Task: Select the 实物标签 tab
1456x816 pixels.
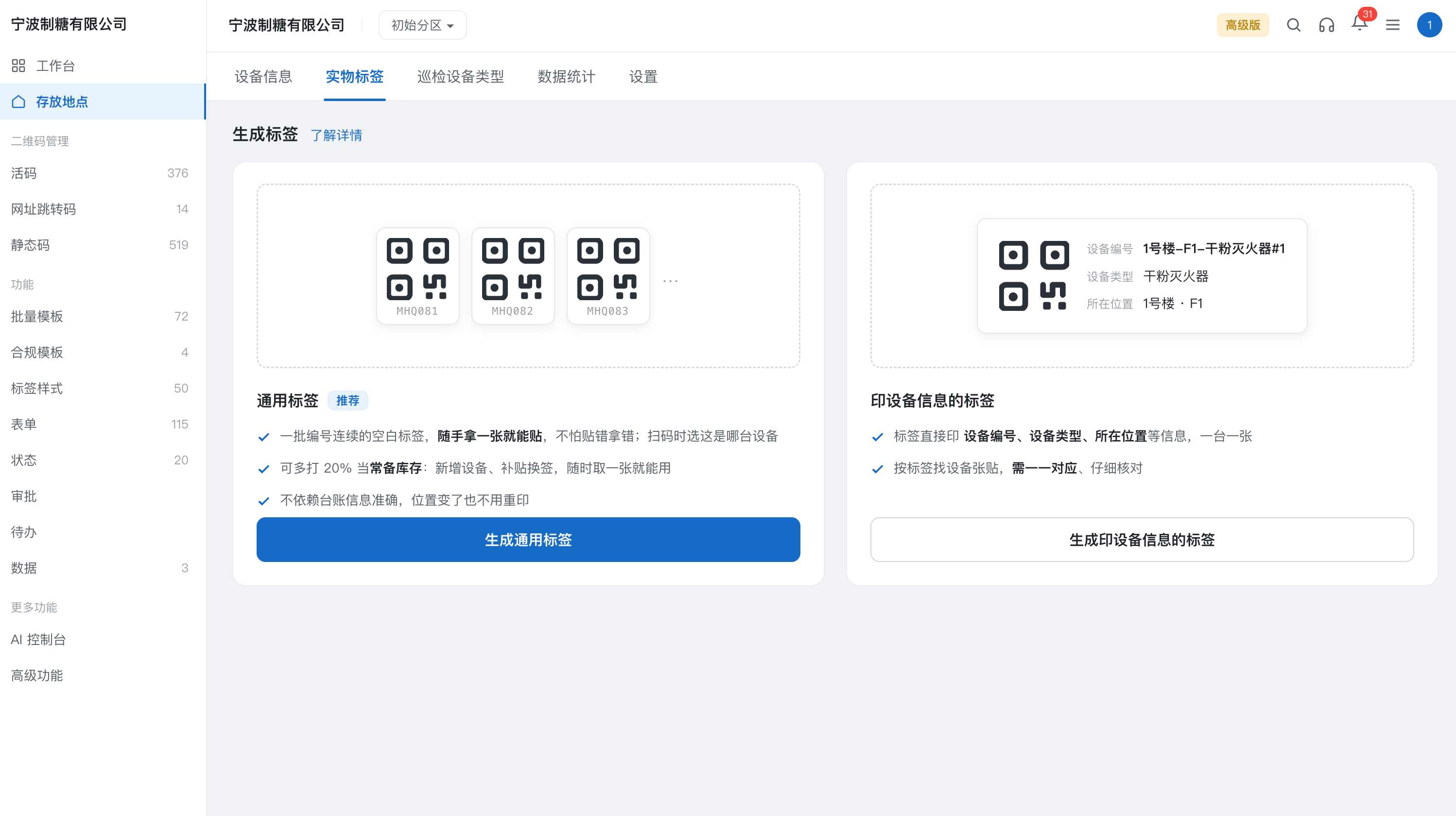Action: pos(354,76)
